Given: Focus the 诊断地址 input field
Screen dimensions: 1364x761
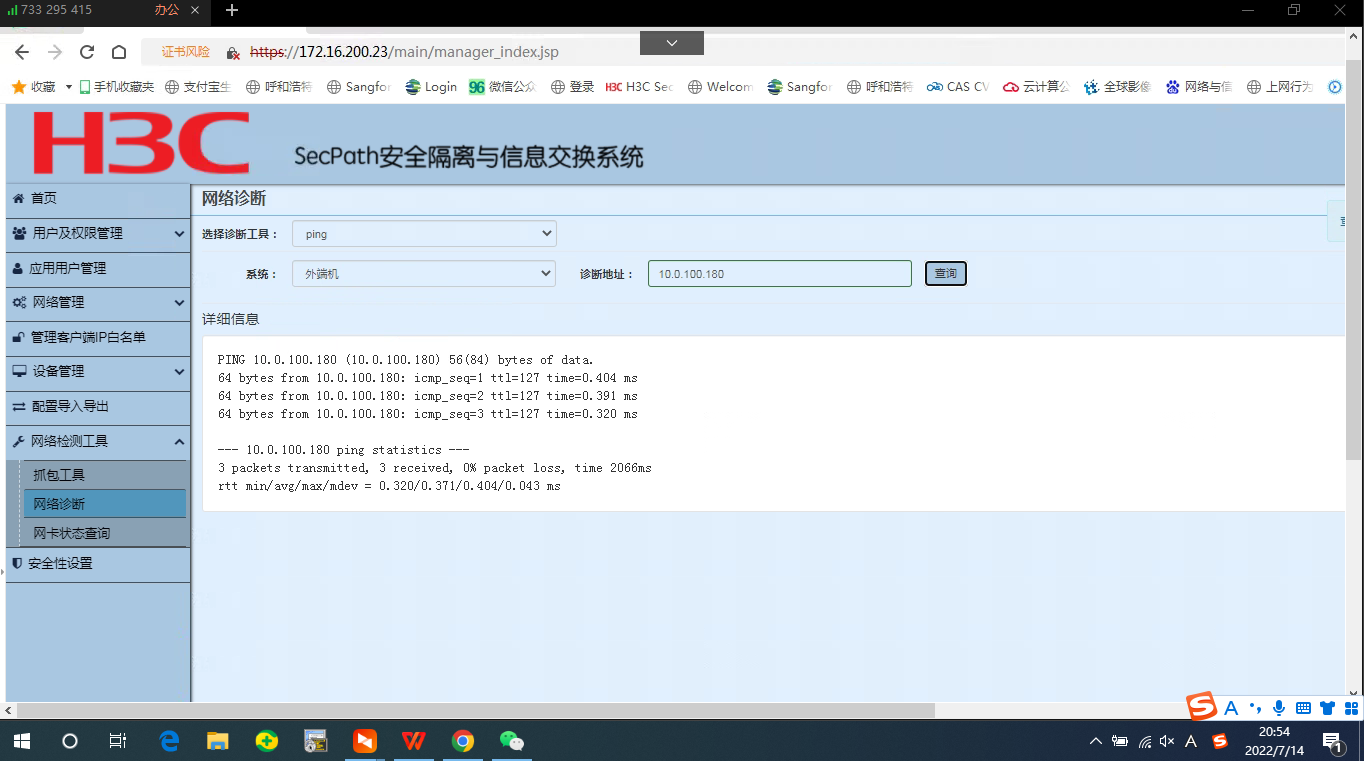Looking at the screenshot, I should [780, 273].
